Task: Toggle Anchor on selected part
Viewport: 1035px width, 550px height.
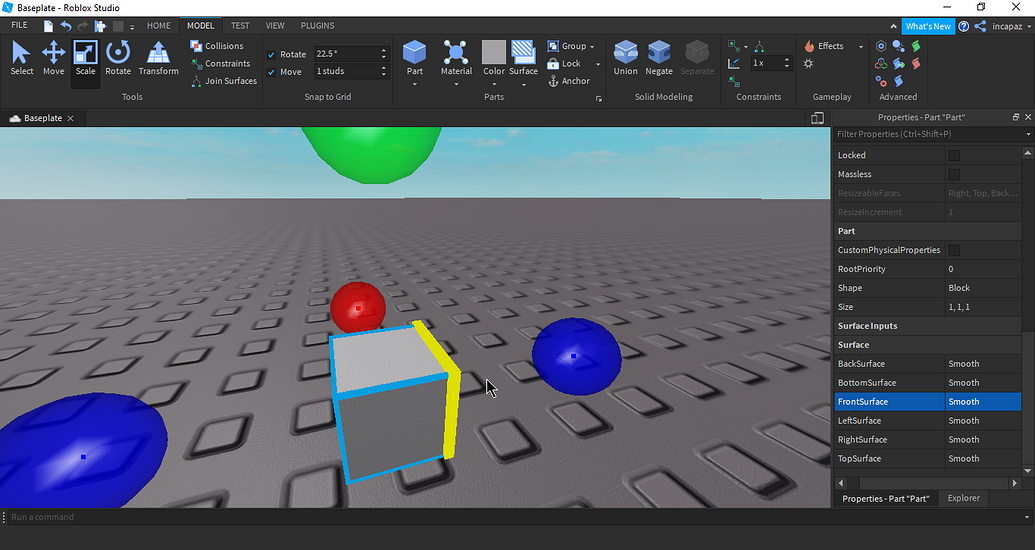Action: pos(569,81)
